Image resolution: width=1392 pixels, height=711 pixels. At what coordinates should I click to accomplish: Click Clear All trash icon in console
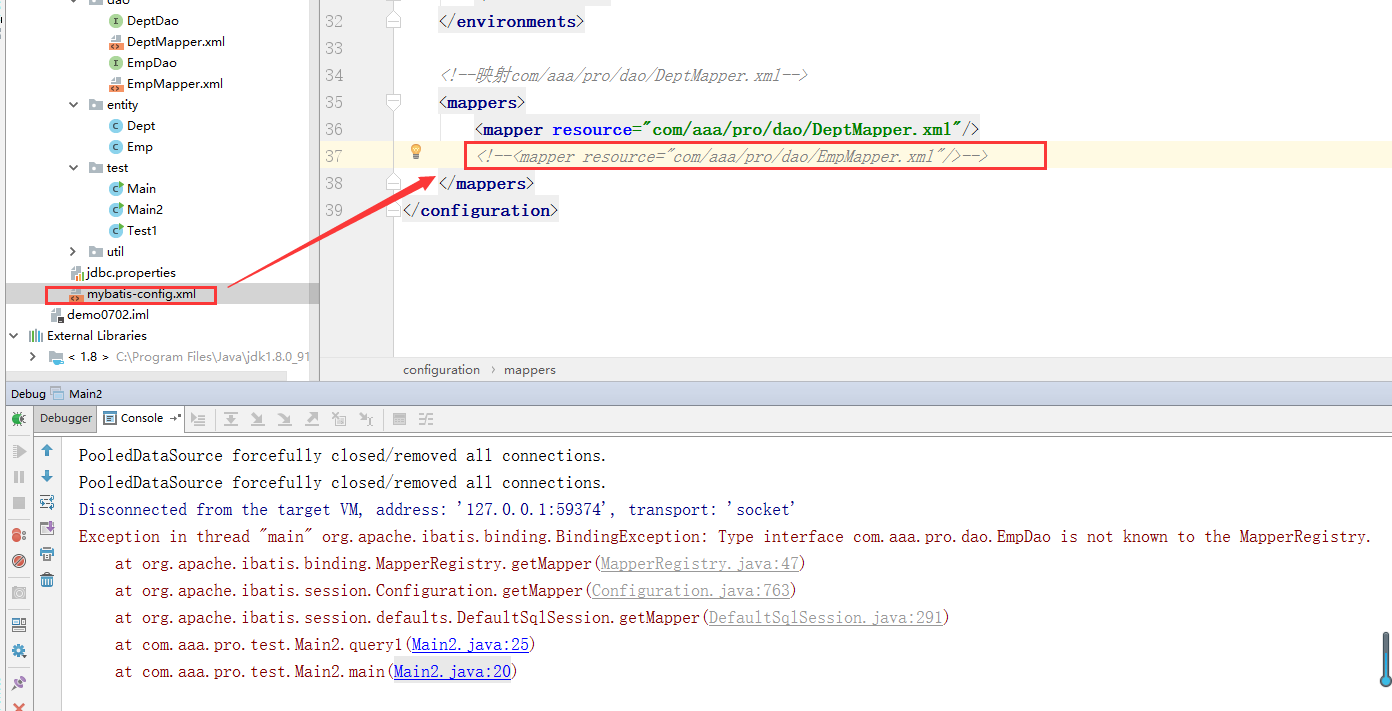[47, 580]
